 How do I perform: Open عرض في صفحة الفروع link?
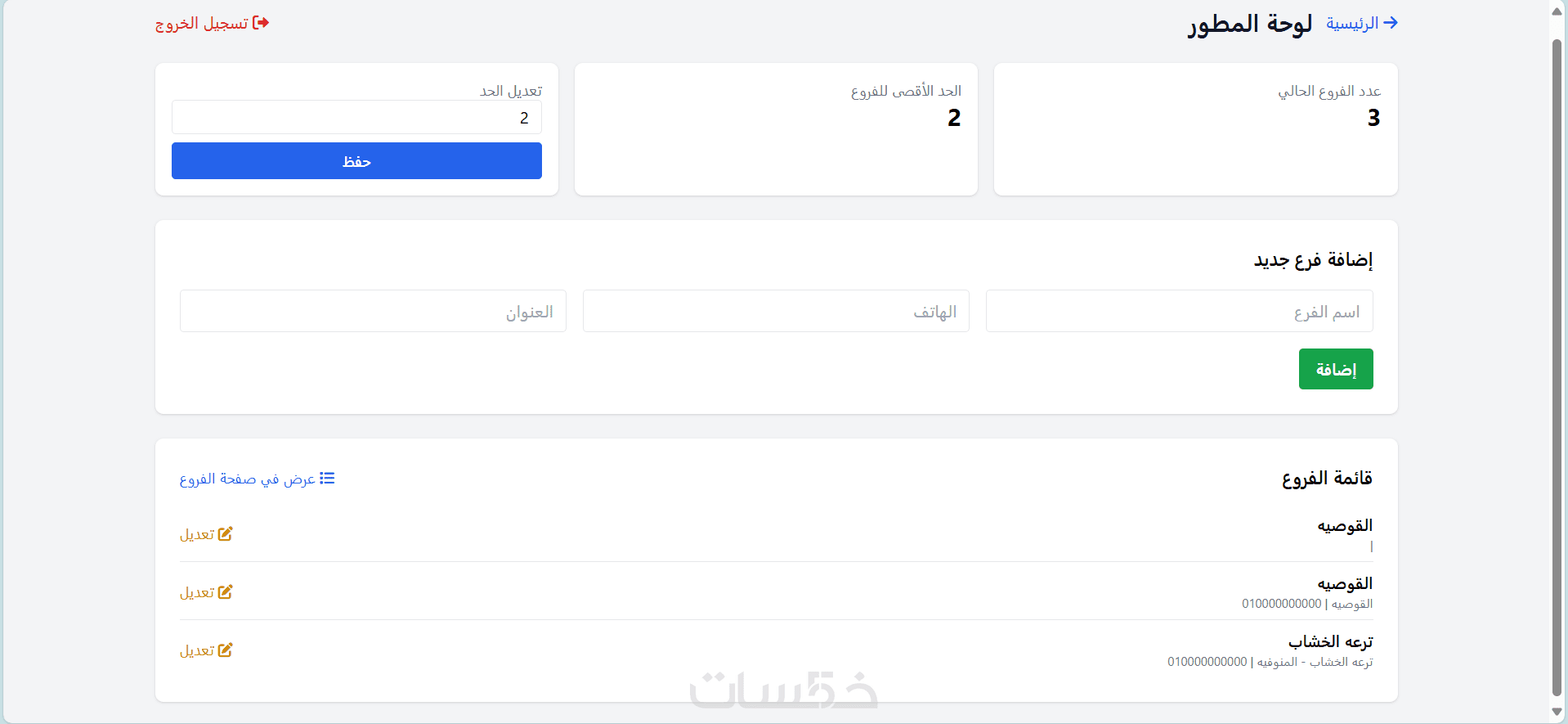coord(247,479)
